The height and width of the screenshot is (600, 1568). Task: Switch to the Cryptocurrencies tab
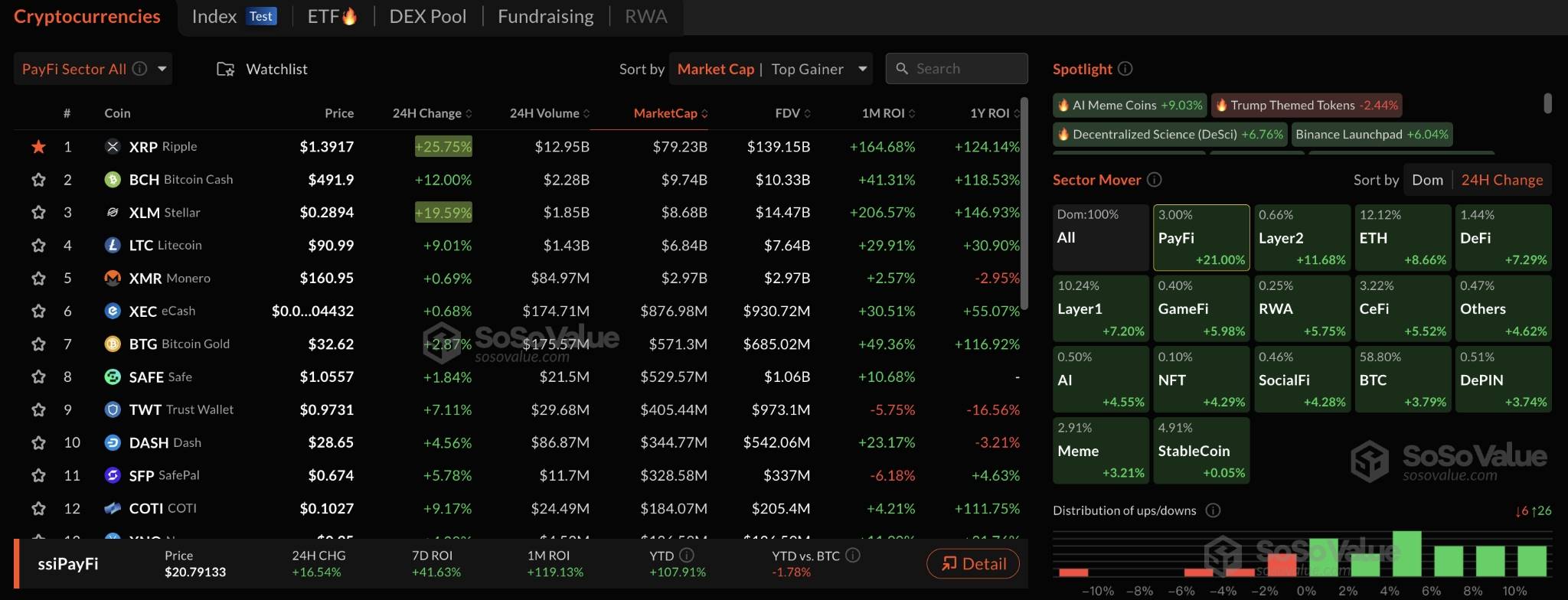pos(87,17)
